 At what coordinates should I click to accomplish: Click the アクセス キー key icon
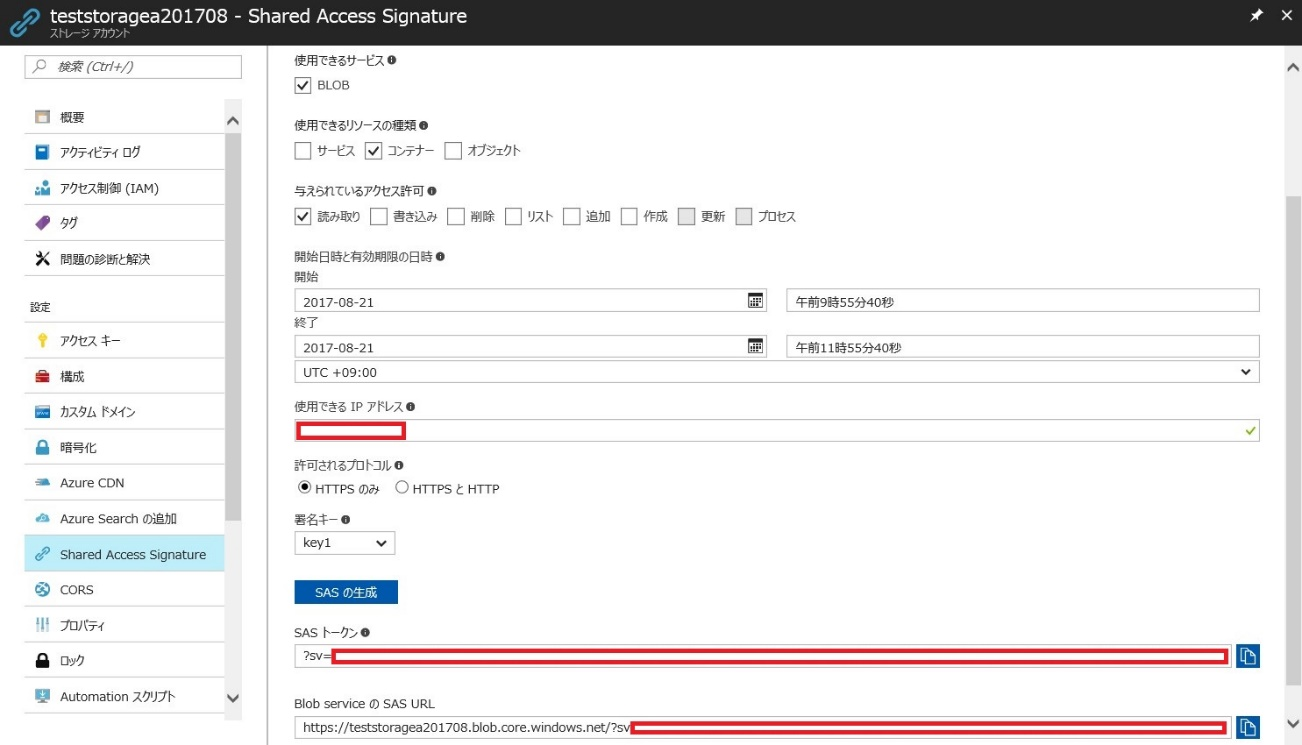42,341
